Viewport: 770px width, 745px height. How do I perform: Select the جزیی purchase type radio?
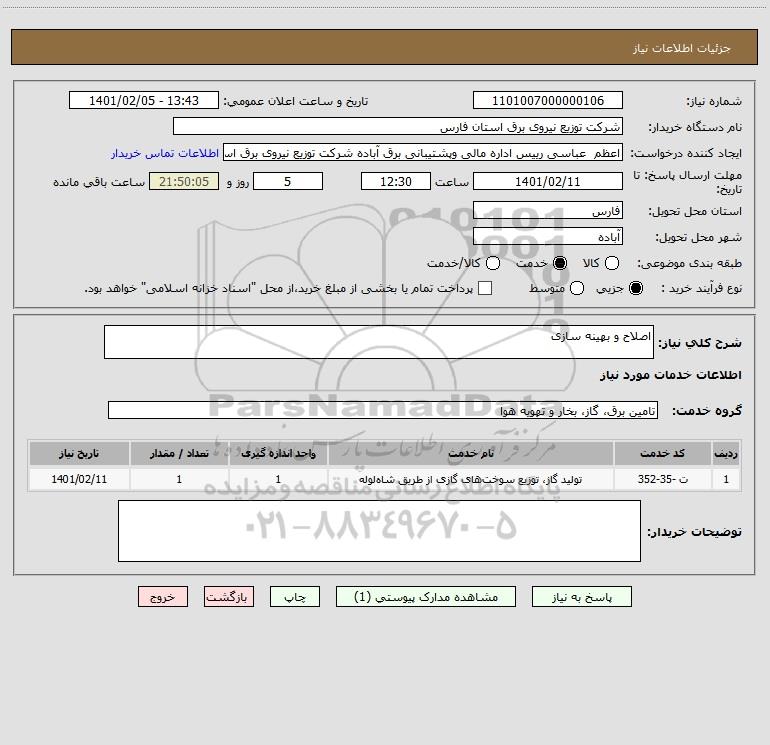(636, 288)
